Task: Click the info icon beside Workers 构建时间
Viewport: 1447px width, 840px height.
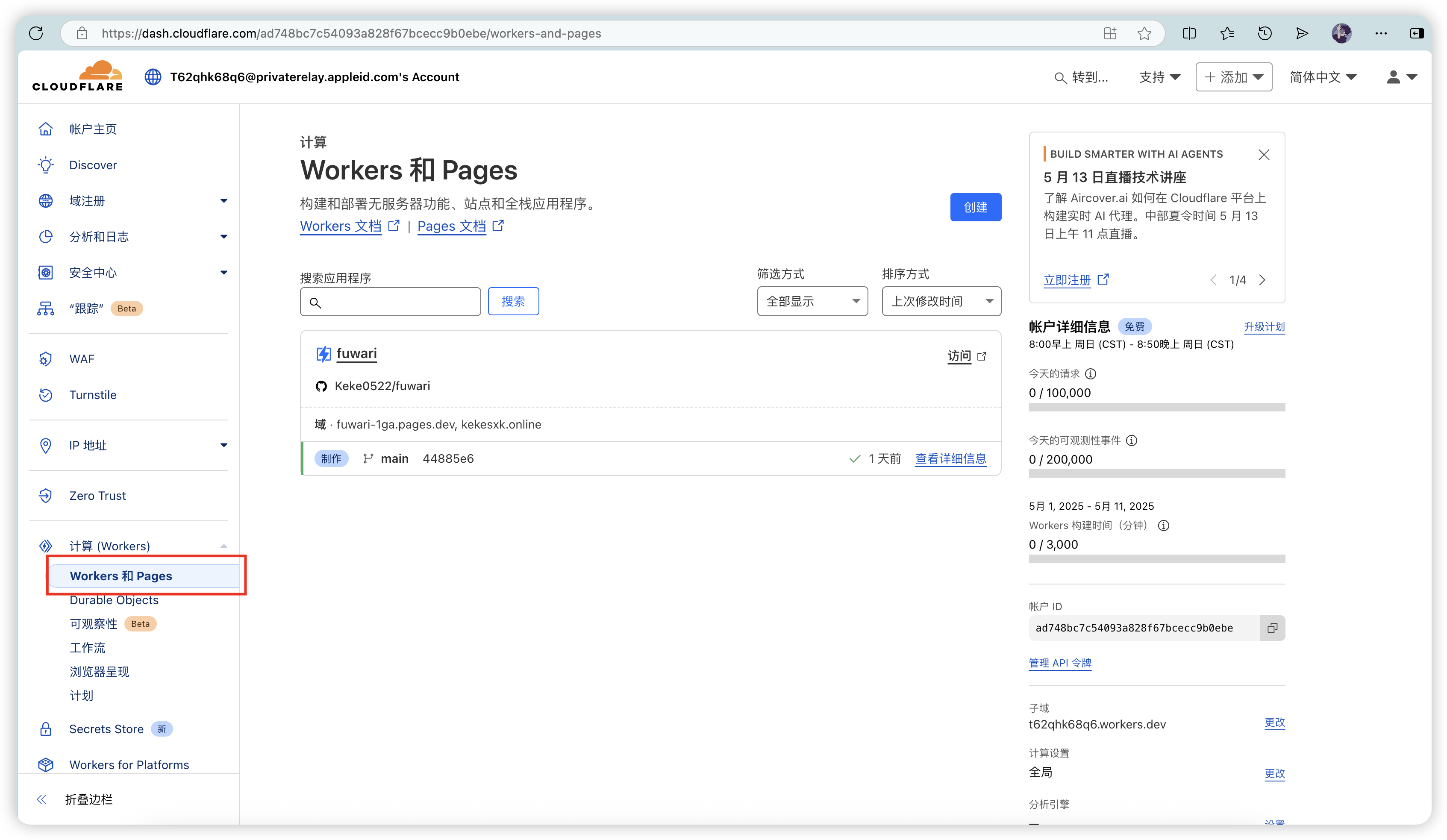Action: (x=1163, y=526)
